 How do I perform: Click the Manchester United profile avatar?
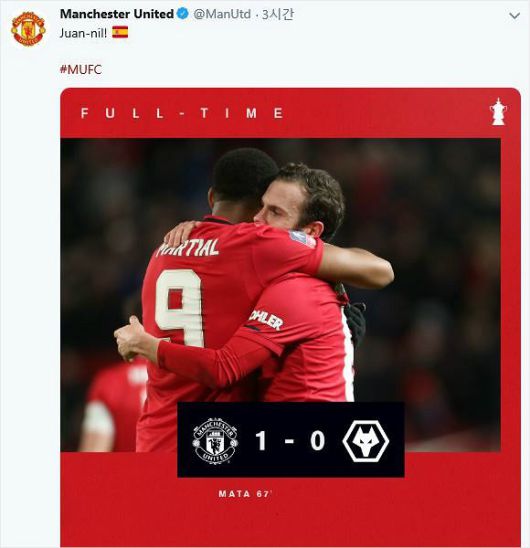28,28
